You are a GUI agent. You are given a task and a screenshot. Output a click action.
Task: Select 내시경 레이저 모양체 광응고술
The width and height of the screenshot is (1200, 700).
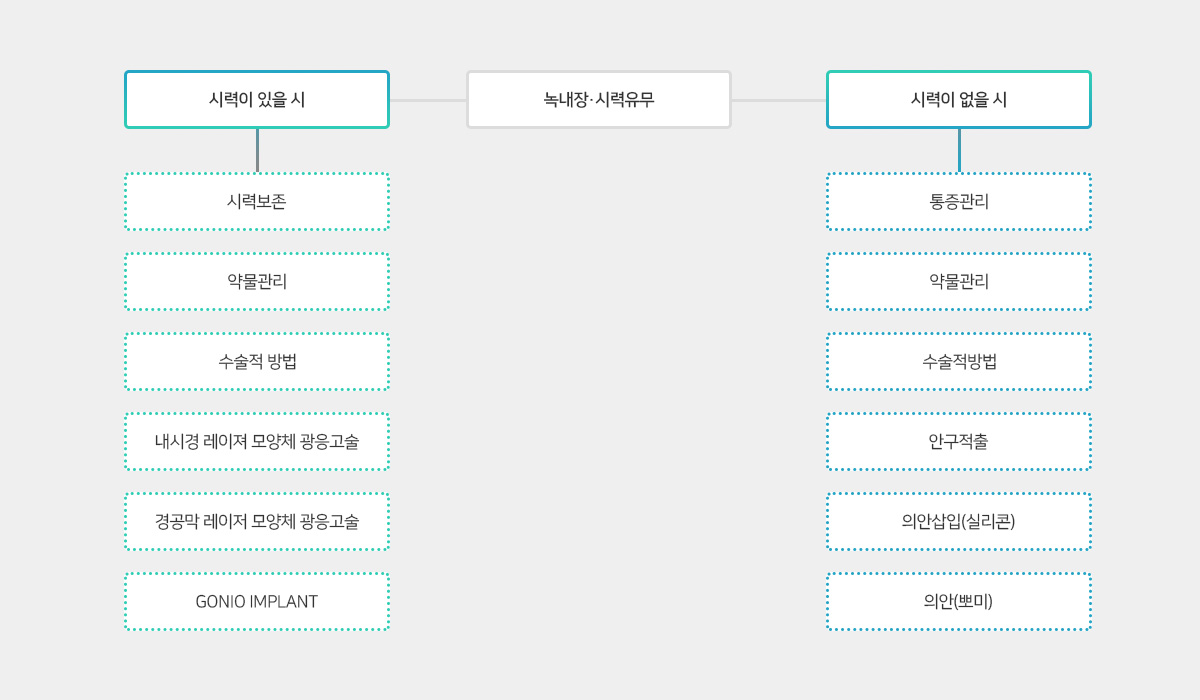coord(257,441)
